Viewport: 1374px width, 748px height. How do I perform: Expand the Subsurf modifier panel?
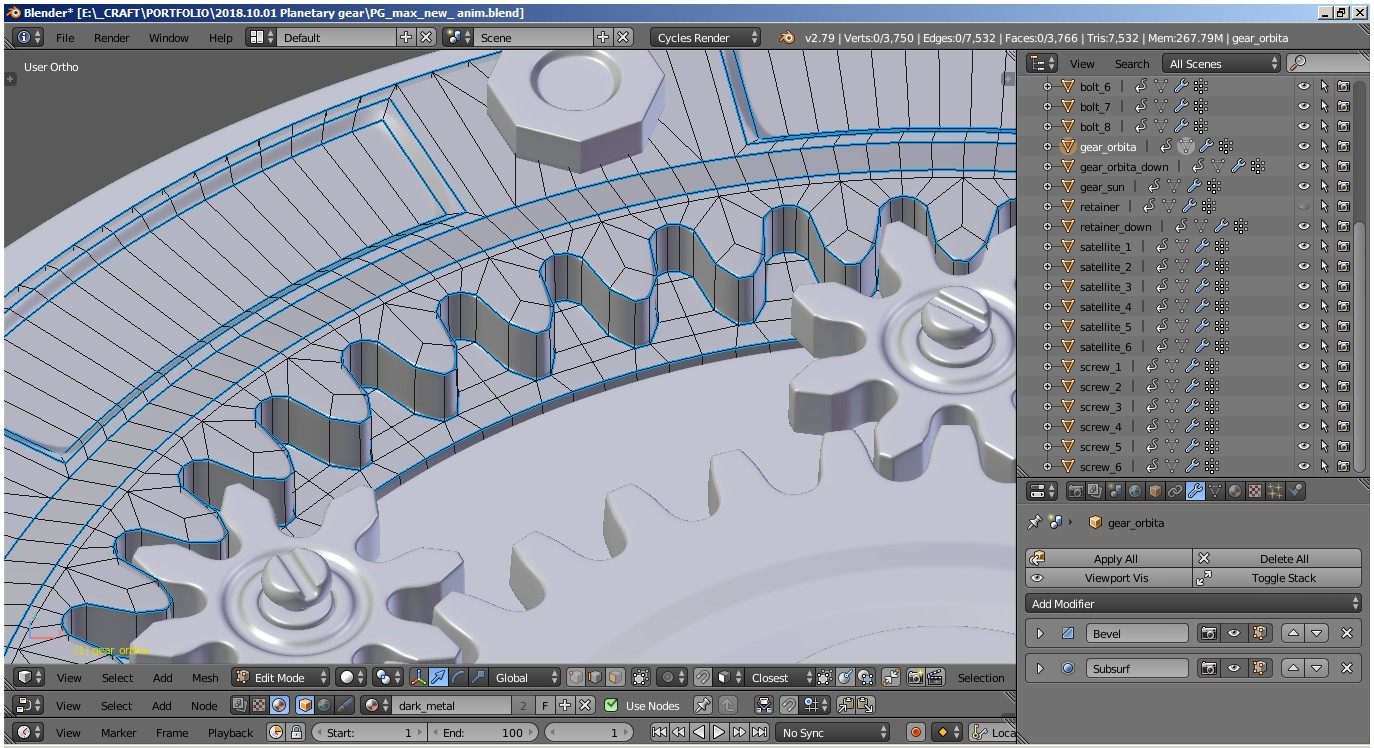pyautogui.click(x=1040, y=668)
